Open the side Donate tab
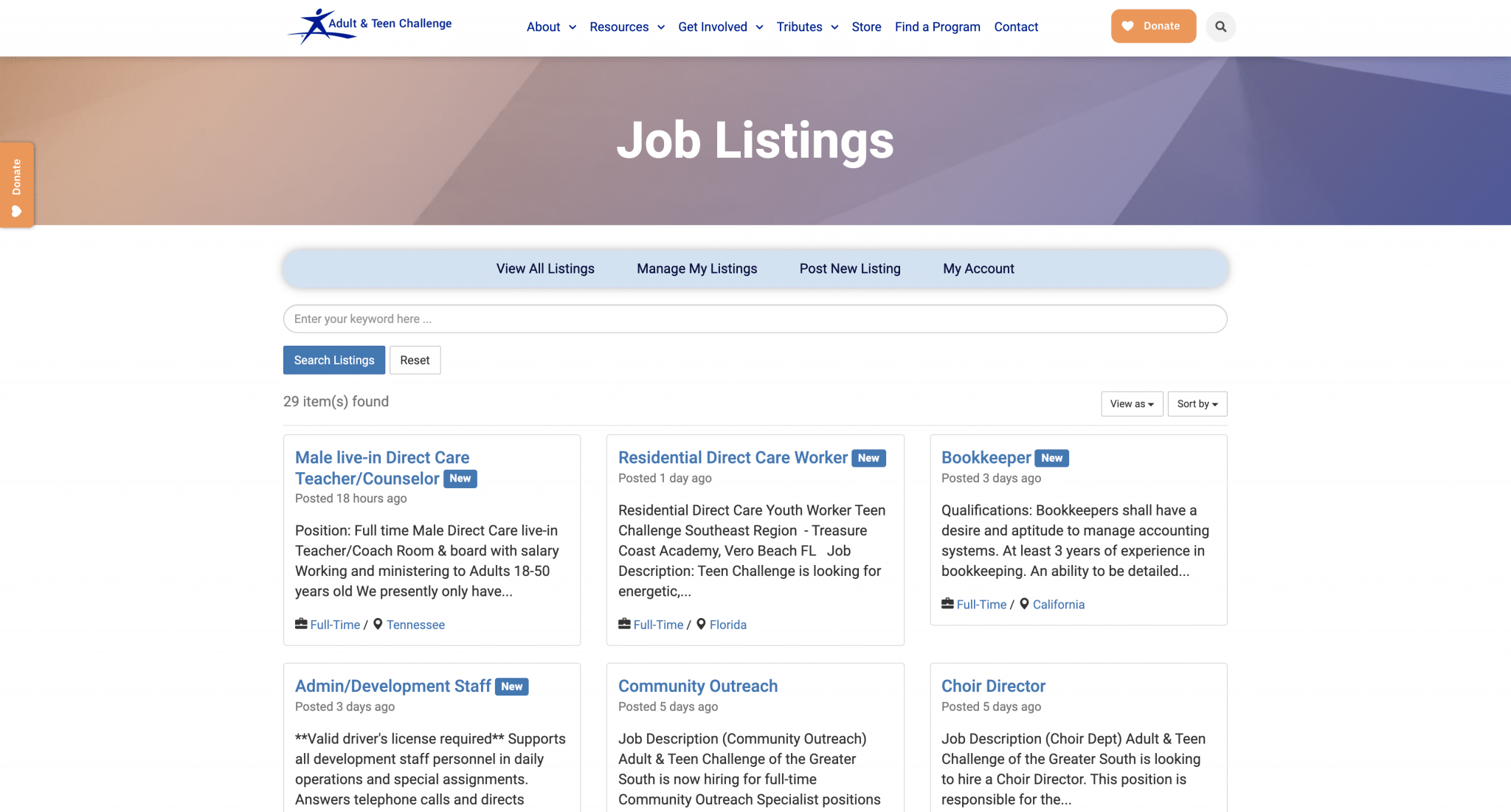 16,185
